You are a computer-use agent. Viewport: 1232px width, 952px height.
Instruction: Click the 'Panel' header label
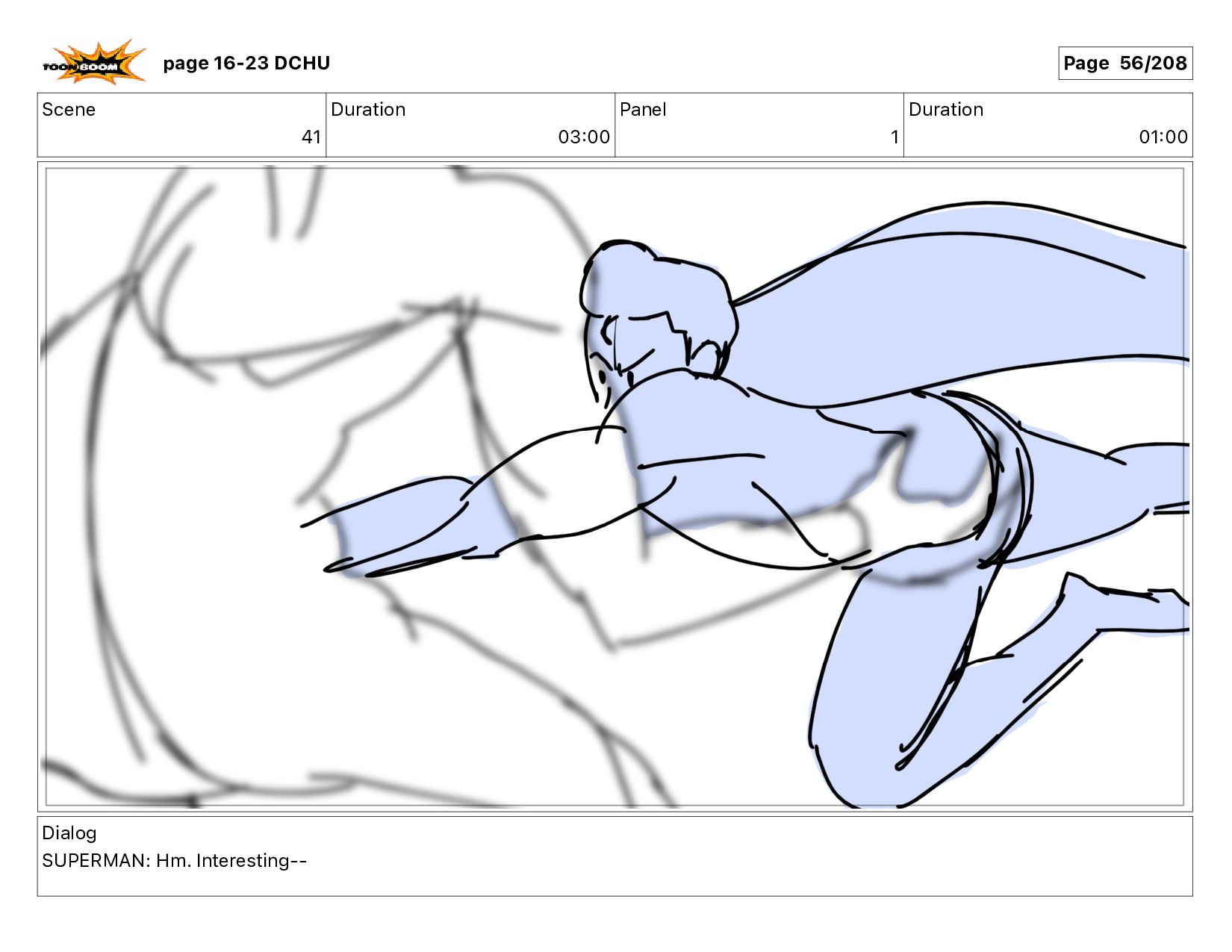coord(643,110)
